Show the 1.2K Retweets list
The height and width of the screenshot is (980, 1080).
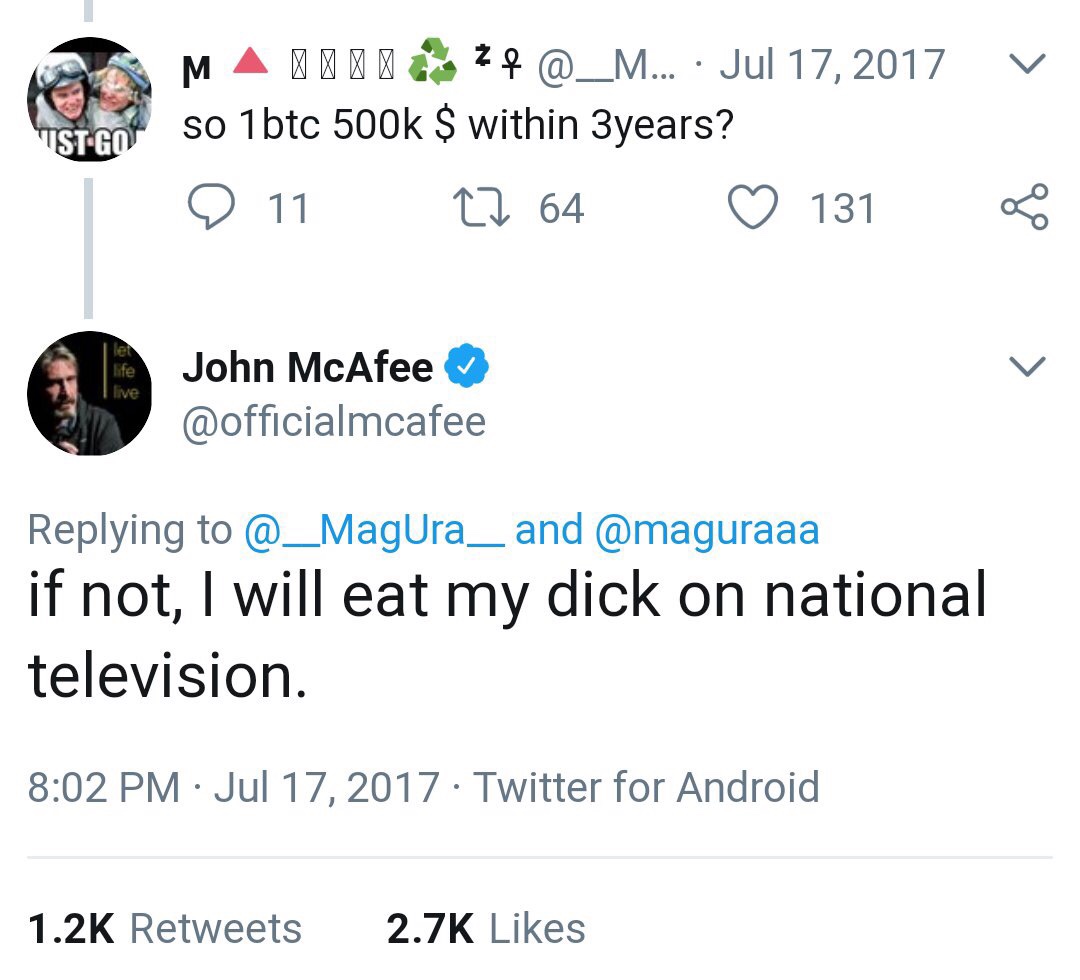pyautogui.click(x=165, y=928)
